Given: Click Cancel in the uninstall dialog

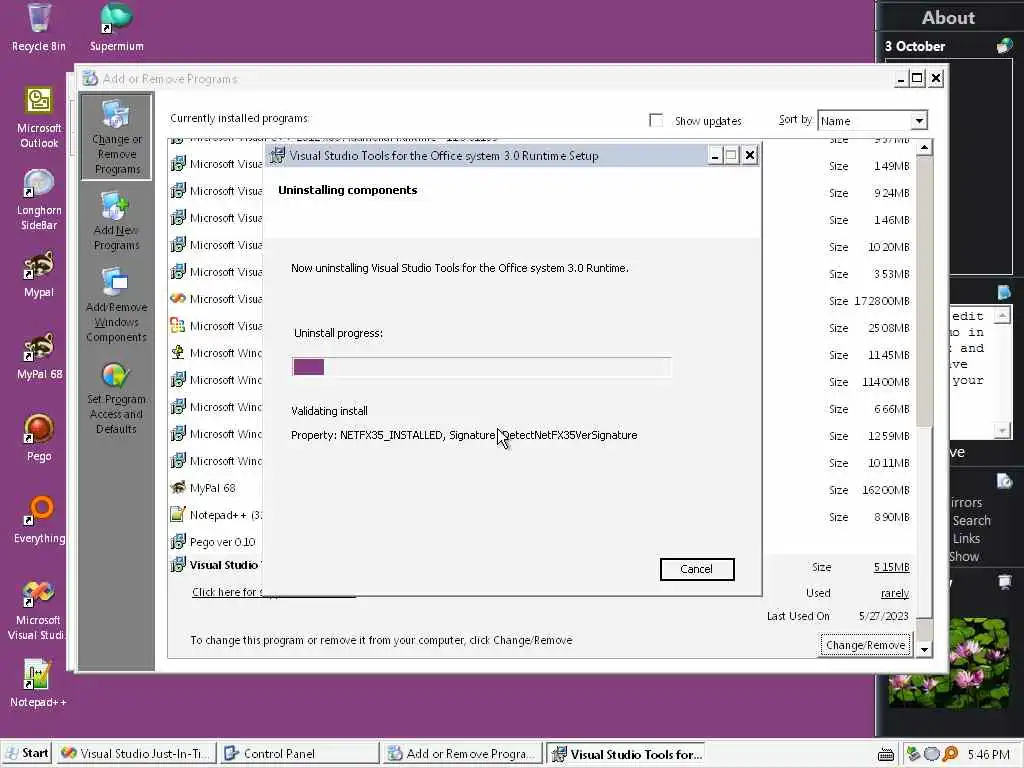Looking at the screenshot, I should pyautogui.click(x=697, y=569).
